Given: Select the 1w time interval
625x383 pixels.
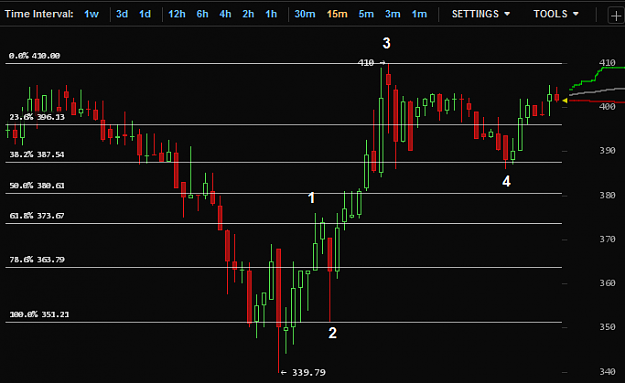Looking at the screenshot, I should coord(91,14).
